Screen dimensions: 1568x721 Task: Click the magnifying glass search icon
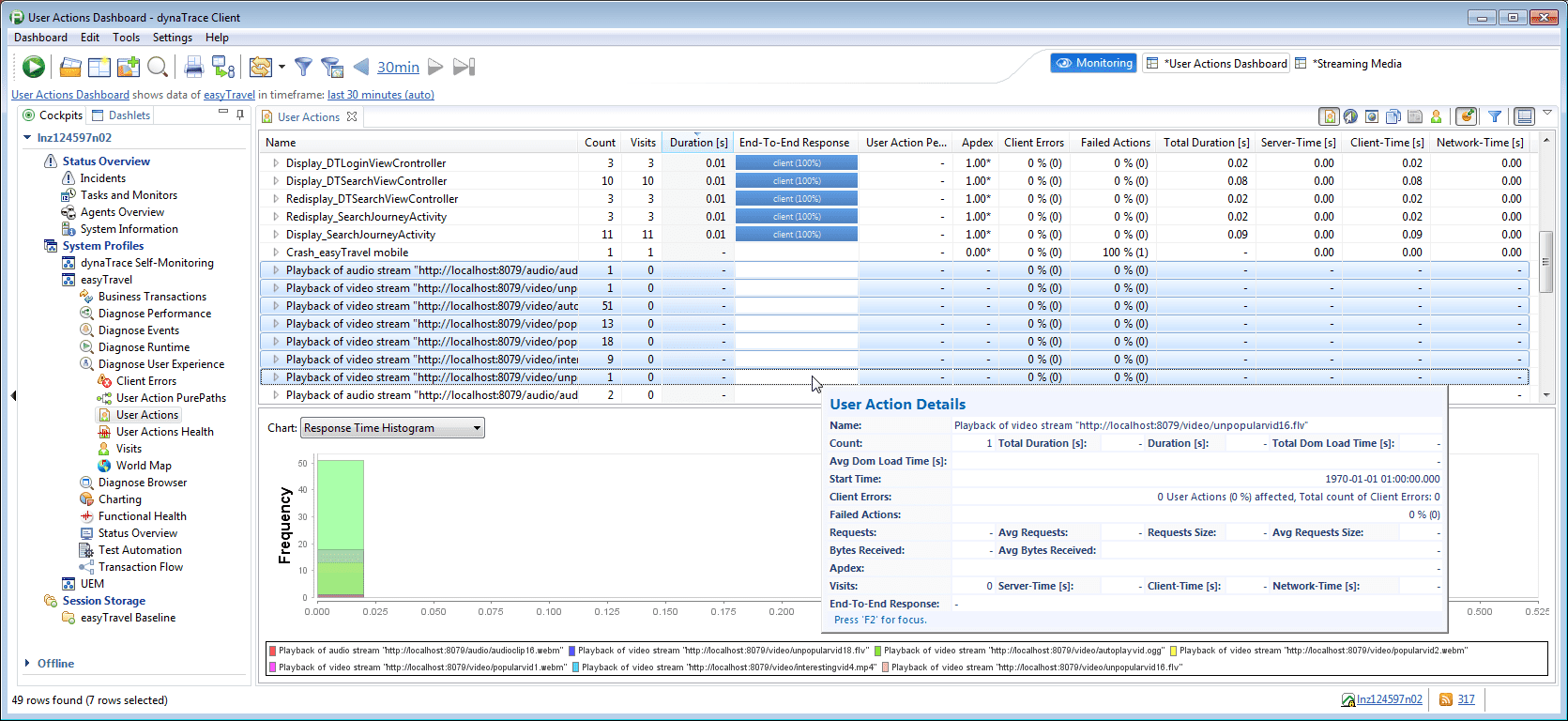click(158, 67)
